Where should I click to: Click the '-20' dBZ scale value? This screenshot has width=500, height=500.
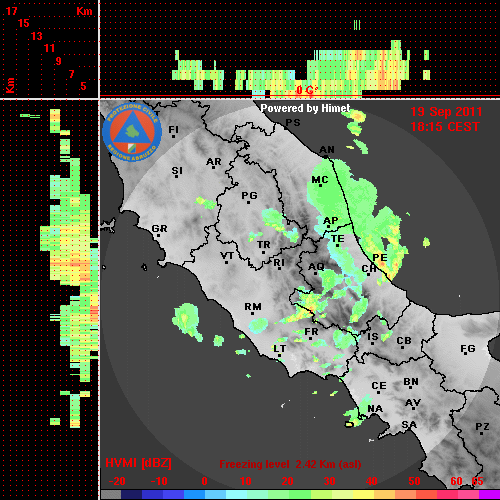point(117,481)
